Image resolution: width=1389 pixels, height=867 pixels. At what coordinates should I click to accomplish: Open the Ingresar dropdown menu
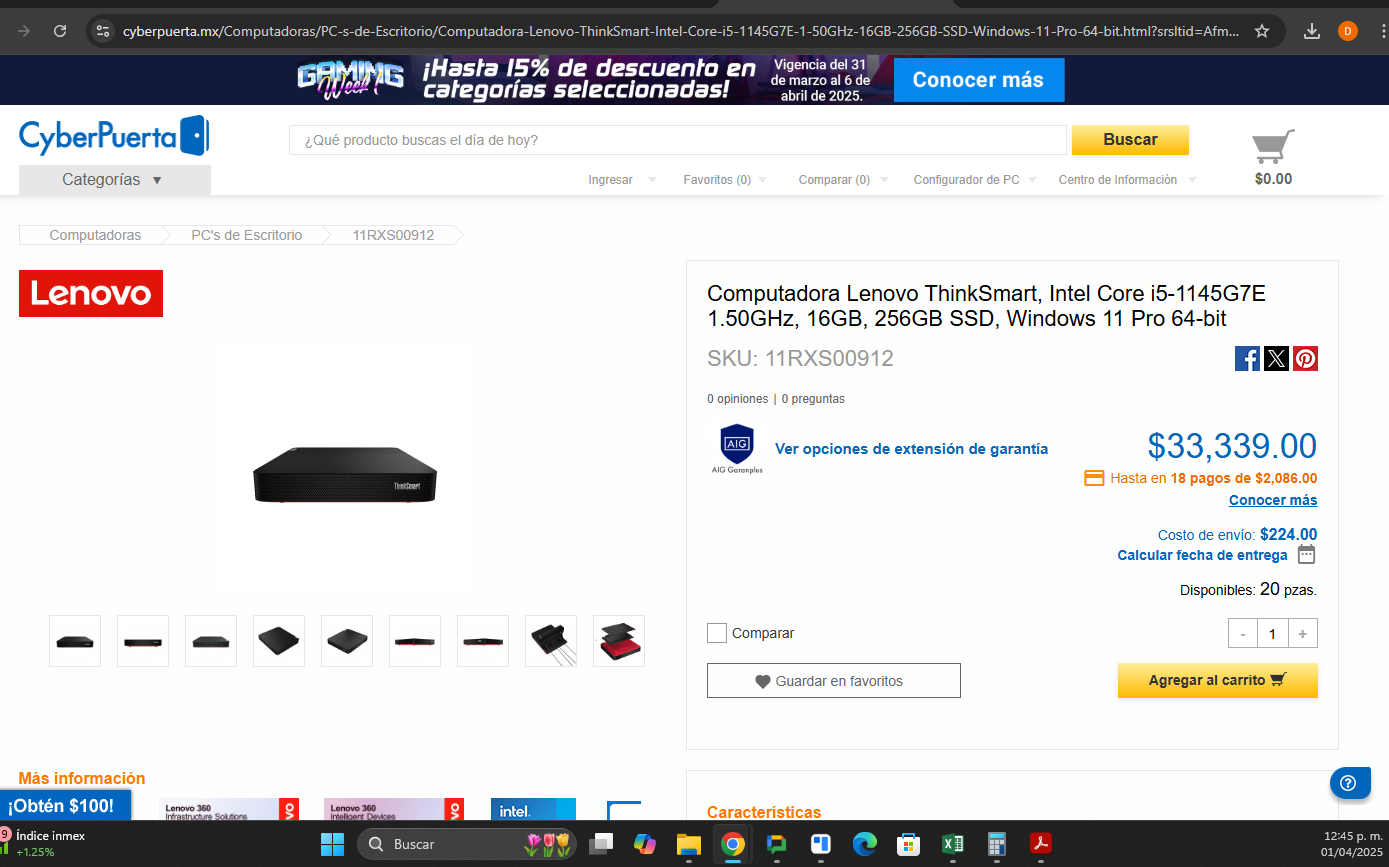(x=622, y=180)
